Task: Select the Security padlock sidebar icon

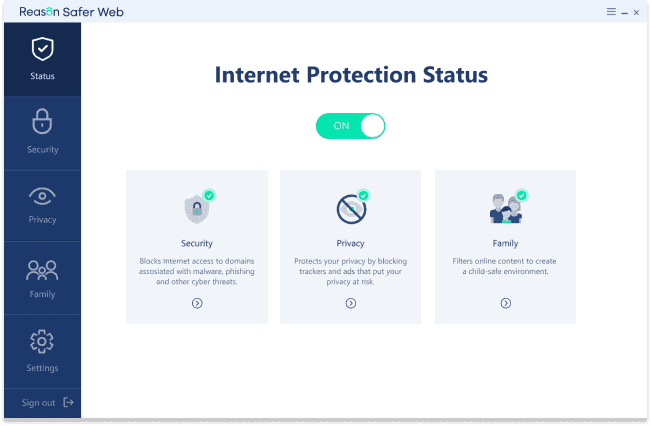Action: (42, 121)
